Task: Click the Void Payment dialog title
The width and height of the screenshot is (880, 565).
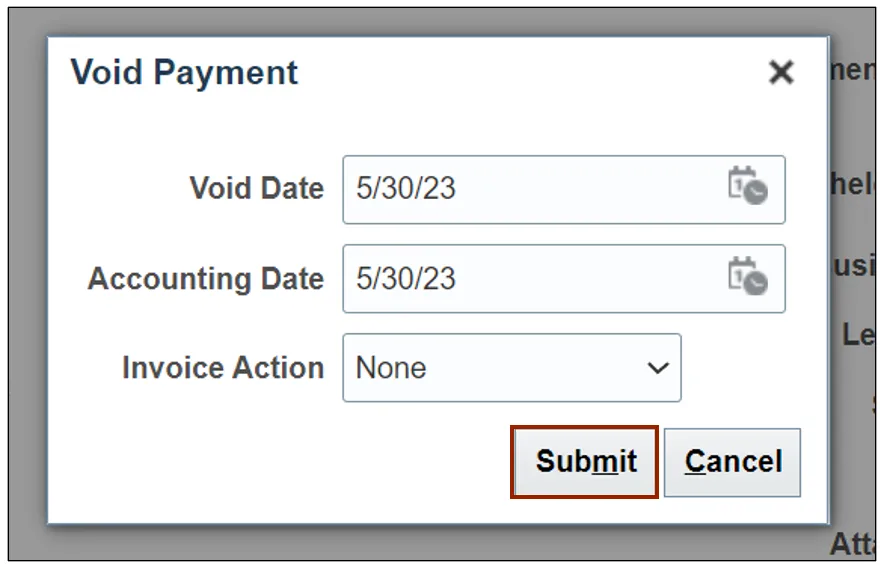Action: [184, 72]
